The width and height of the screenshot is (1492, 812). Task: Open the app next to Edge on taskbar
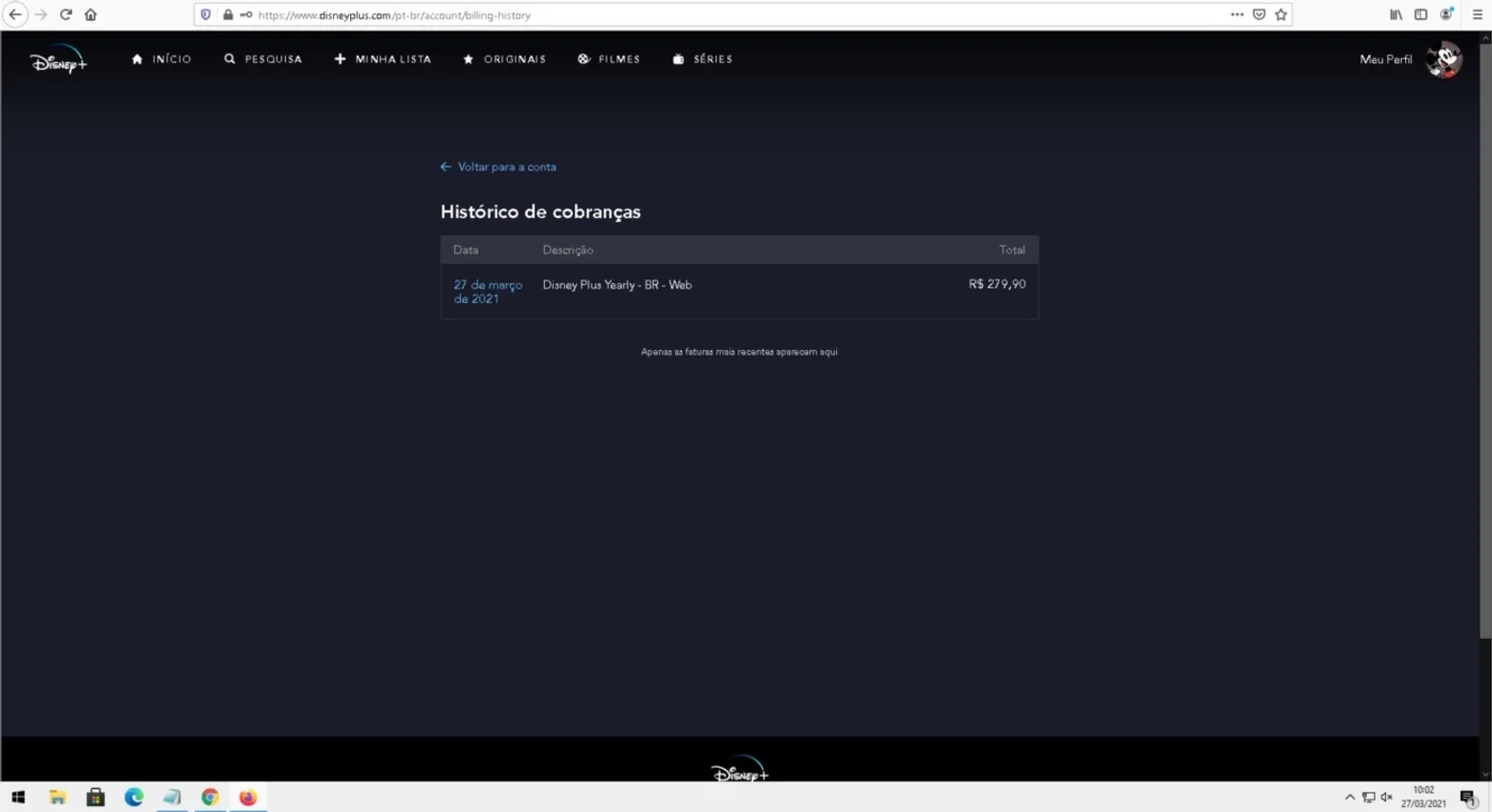172,797
